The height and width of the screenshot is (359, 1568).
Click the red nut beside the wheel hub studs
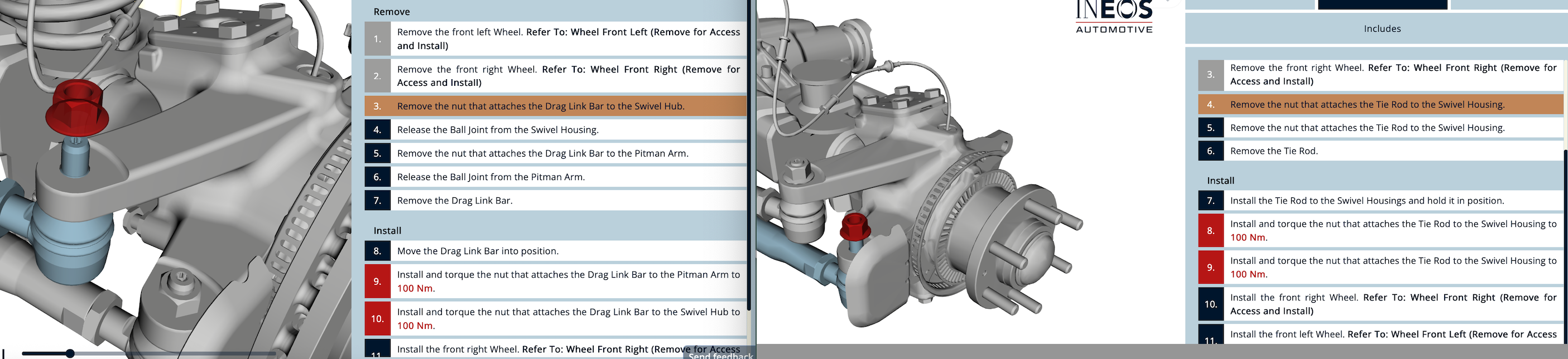[x=855, y=227]
